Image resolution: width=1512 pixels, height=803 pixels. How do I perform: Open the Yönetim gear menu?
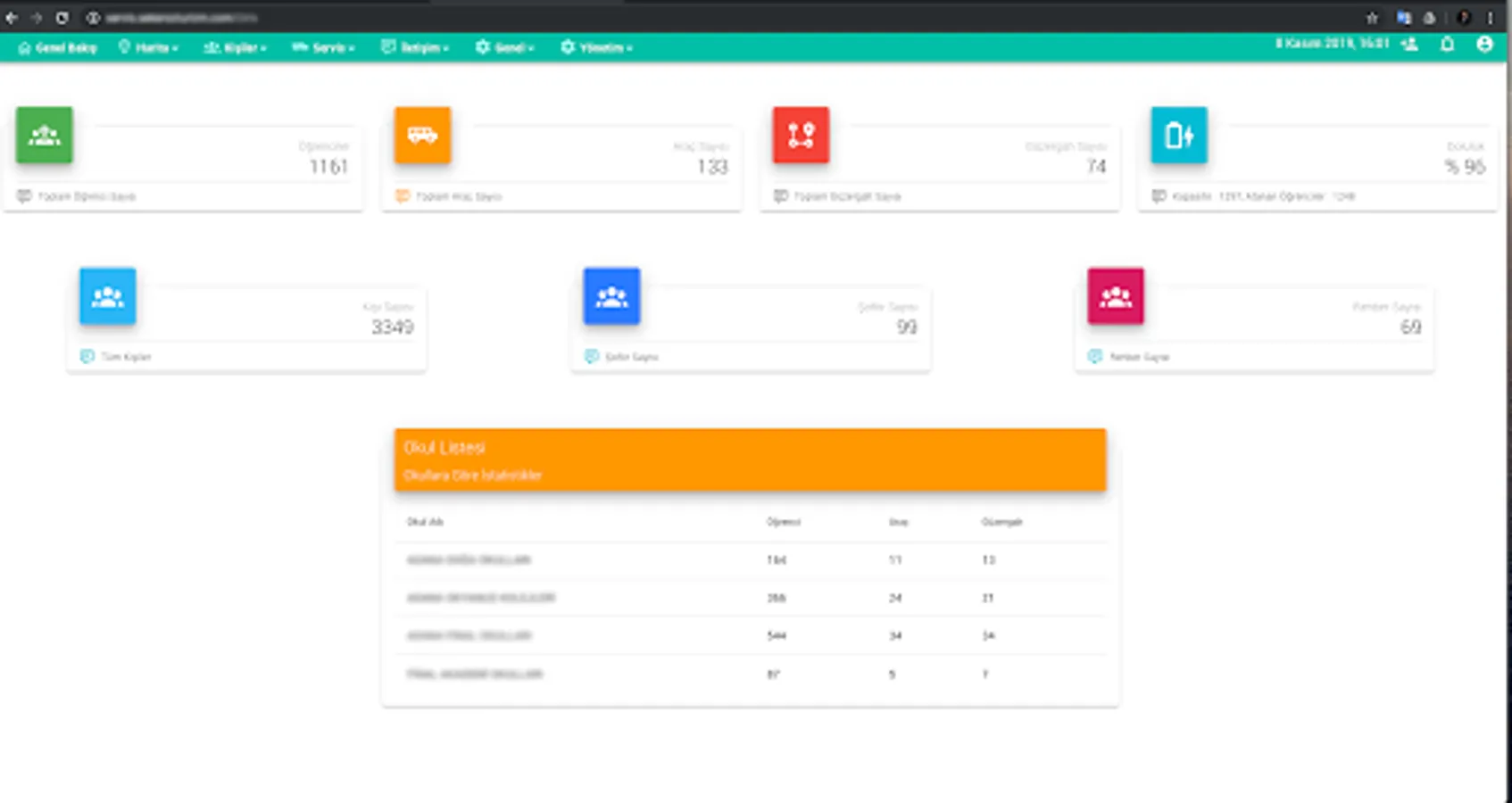597,47
